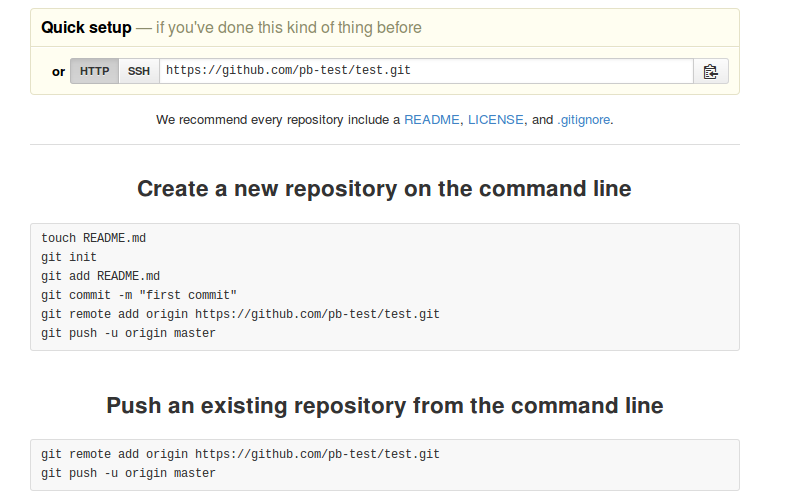Viewport: 786px width, 500px height.
Task: Switch to the SSH clone URL
Action: click(x=139, y=71)
